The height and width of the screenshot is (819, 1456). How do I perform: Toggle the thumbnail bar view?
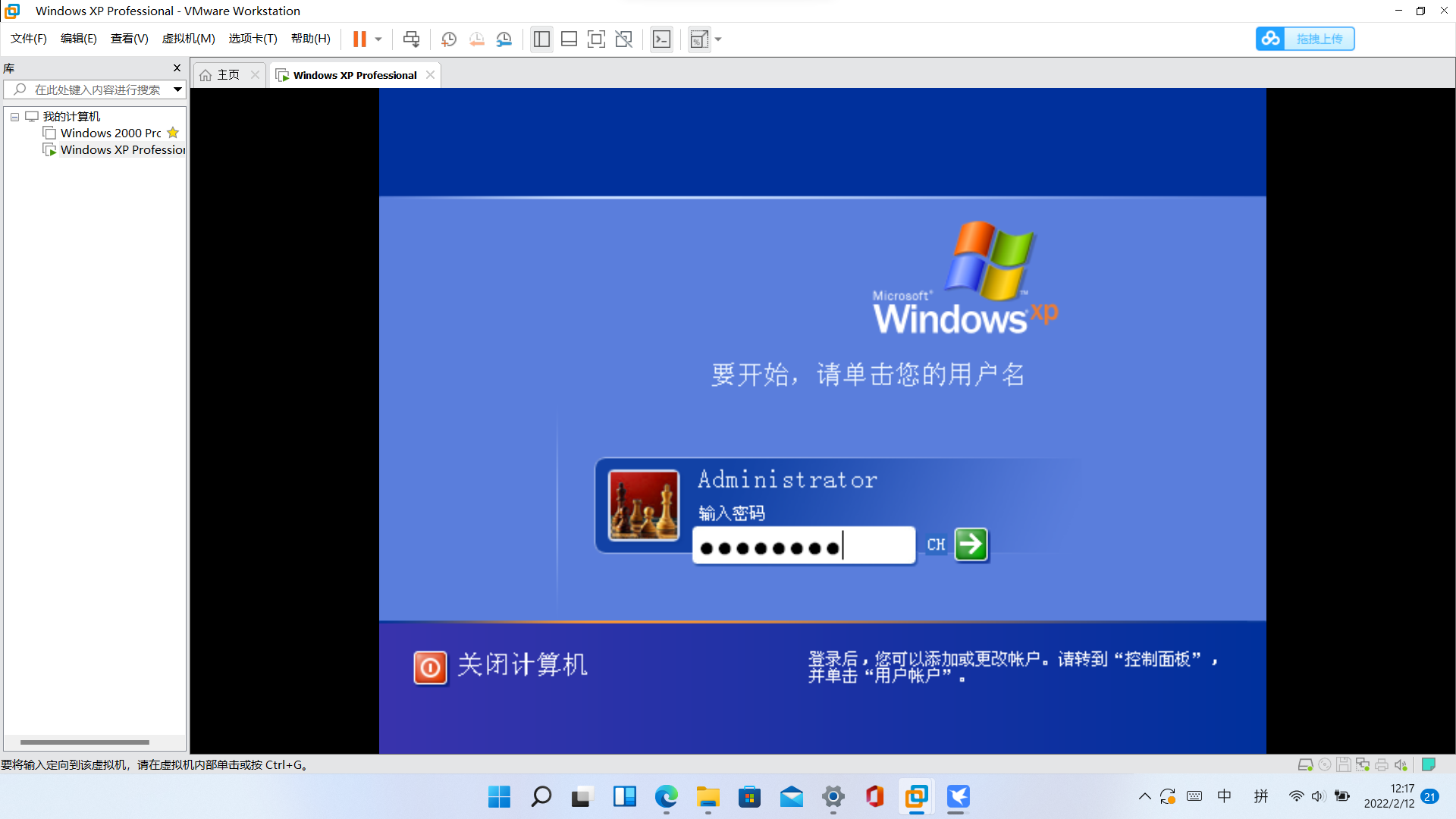(569, 39)
